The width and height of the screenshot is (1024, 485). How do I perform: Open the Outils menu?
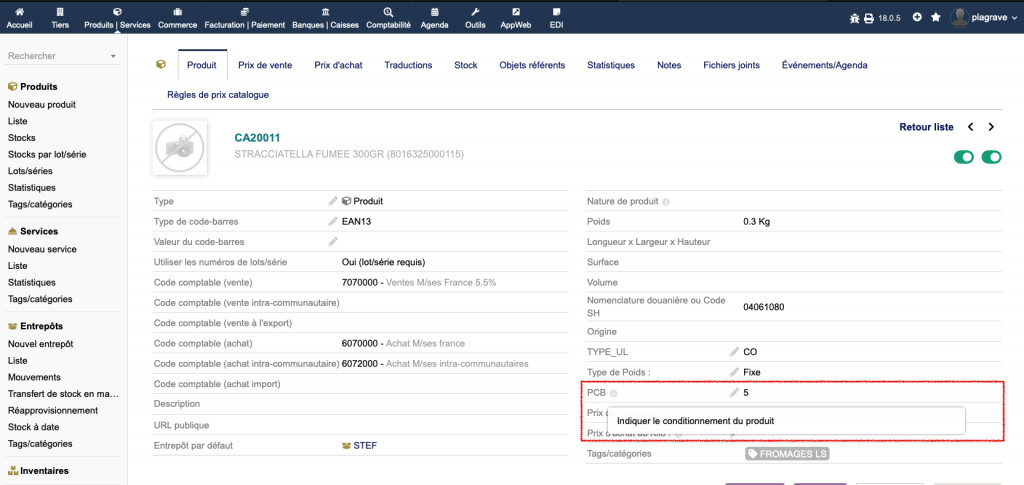point(475,18)
